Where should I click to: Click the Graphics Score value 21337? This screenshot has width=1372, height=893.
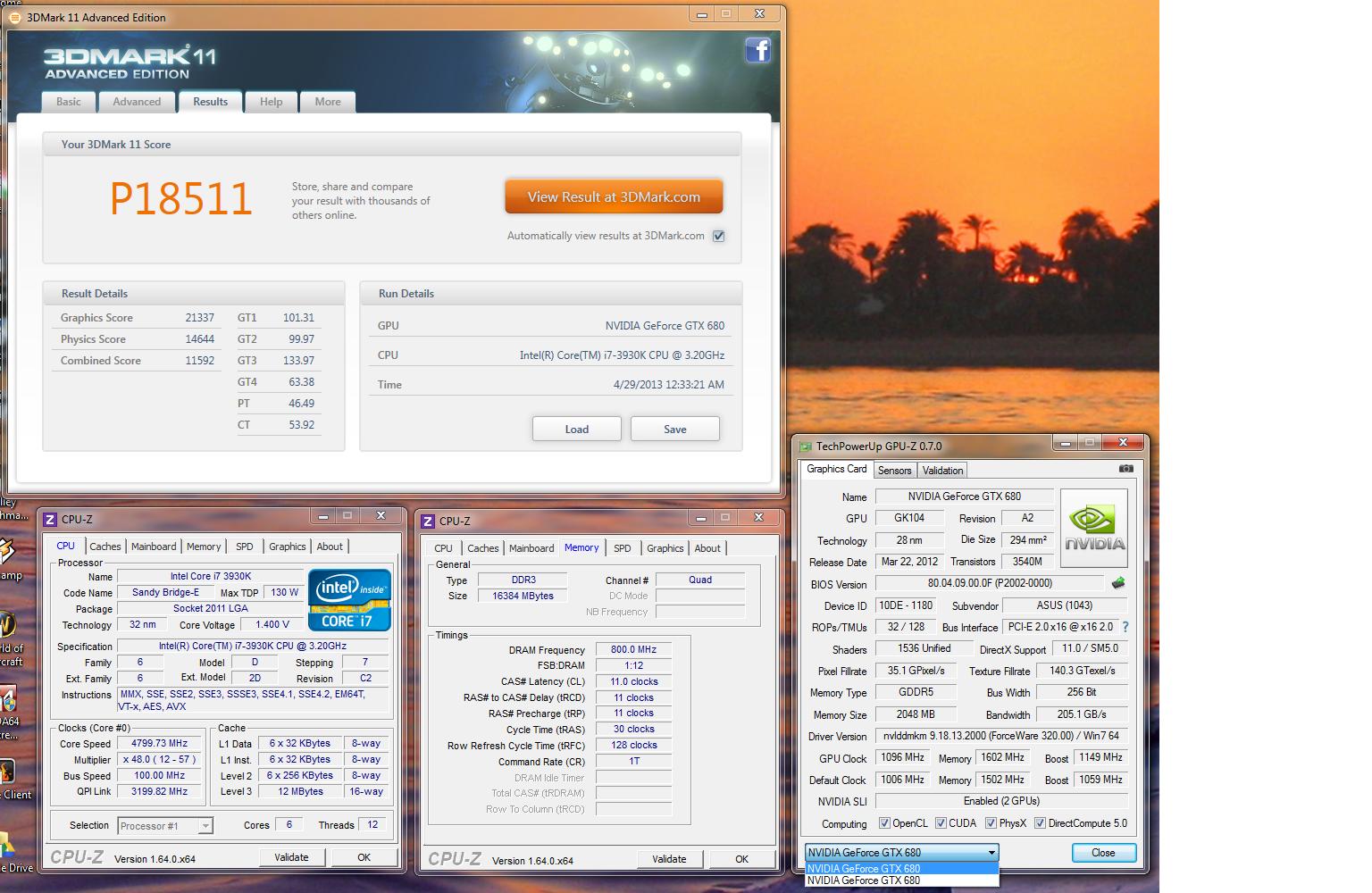click(199, 318)
